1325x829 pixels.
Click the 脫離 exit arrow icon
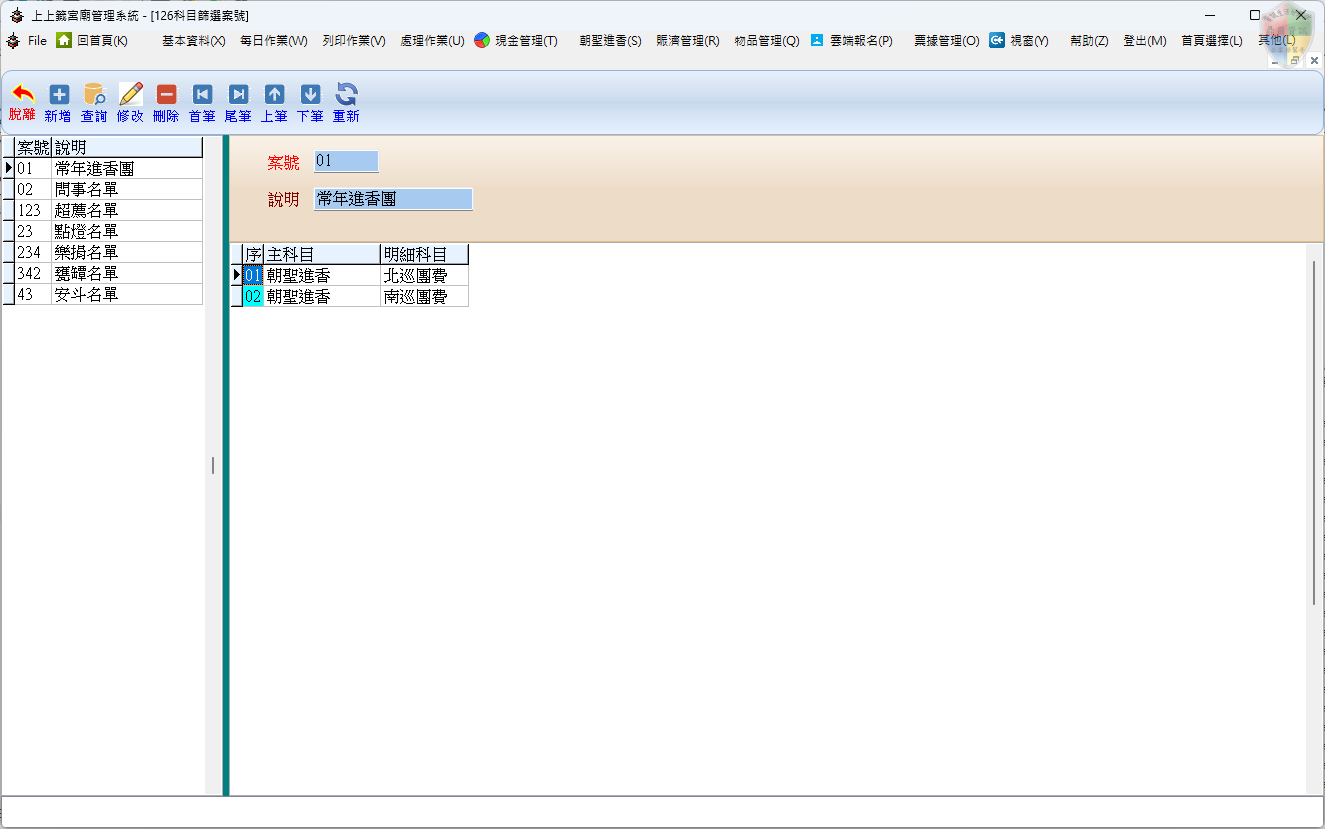click(22, 95)
